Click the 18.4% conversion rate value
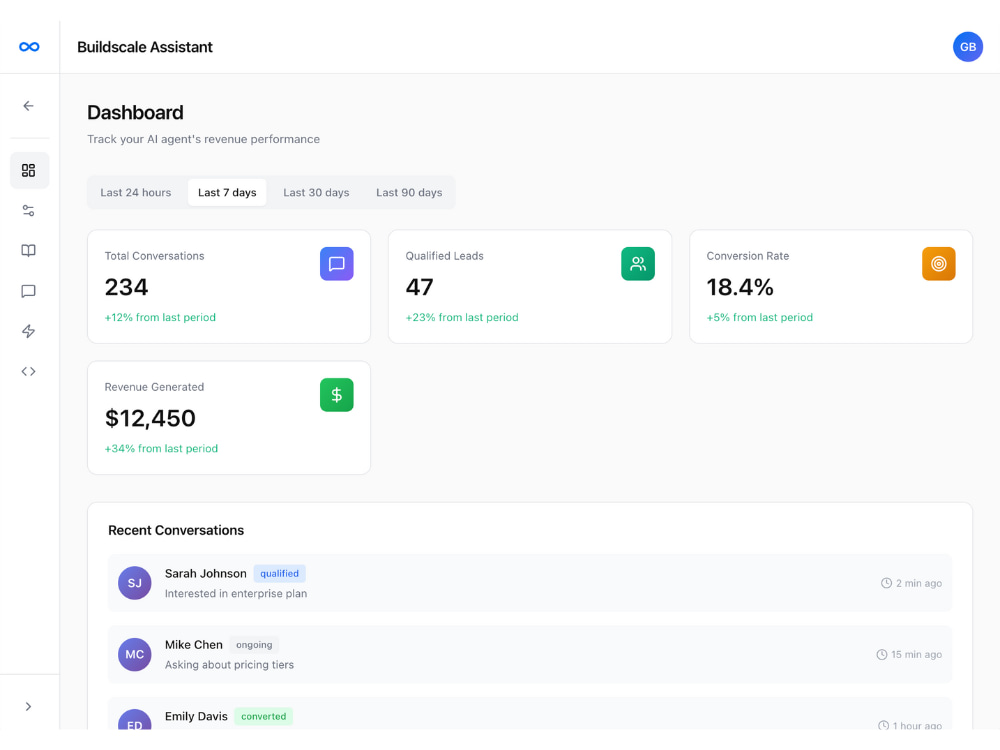 pos(740,287)
